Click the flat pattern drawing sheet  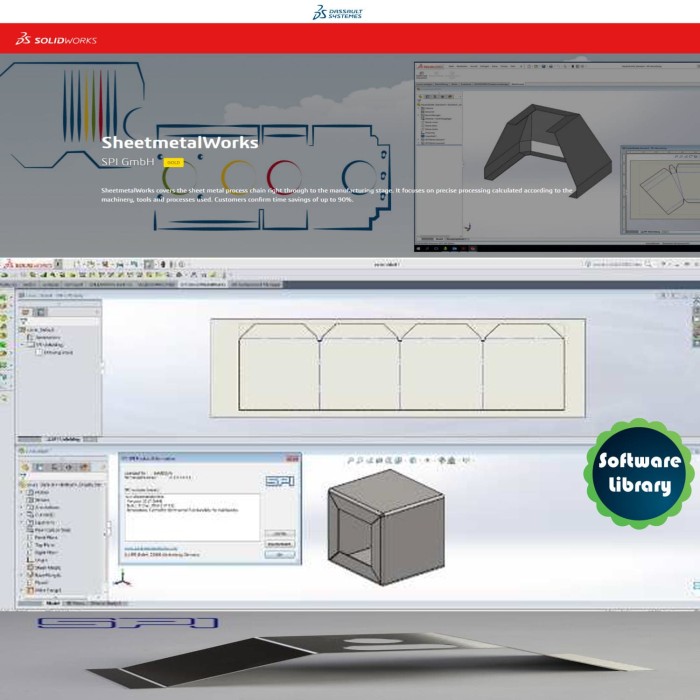tap(398, 368)
